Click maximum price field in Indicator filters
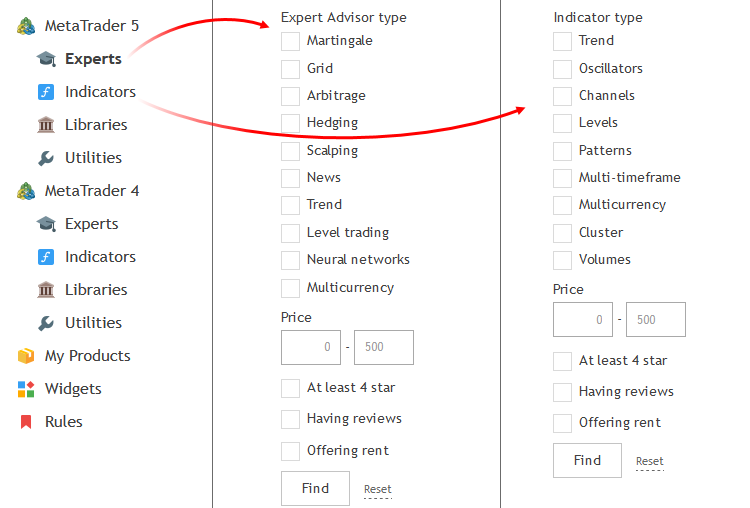This screenshot has height=508, width=750. (x=656, y=320)
